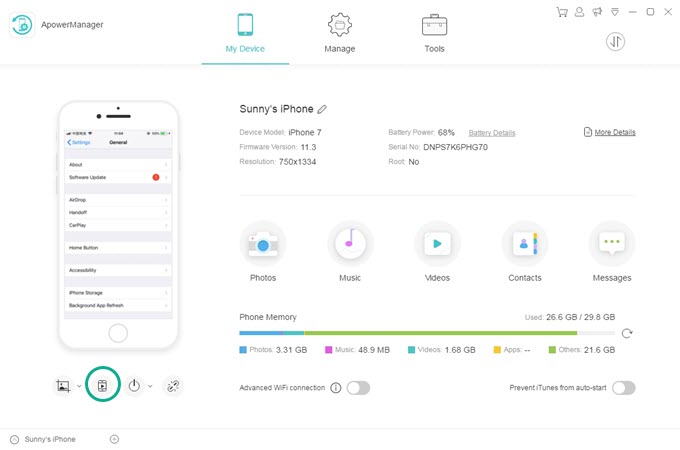Image resolution: width=680 pixels, height=450 pixels.
Task: Click the pencil icon to rename Sunny's iPhone
Action: click(322, 109)
